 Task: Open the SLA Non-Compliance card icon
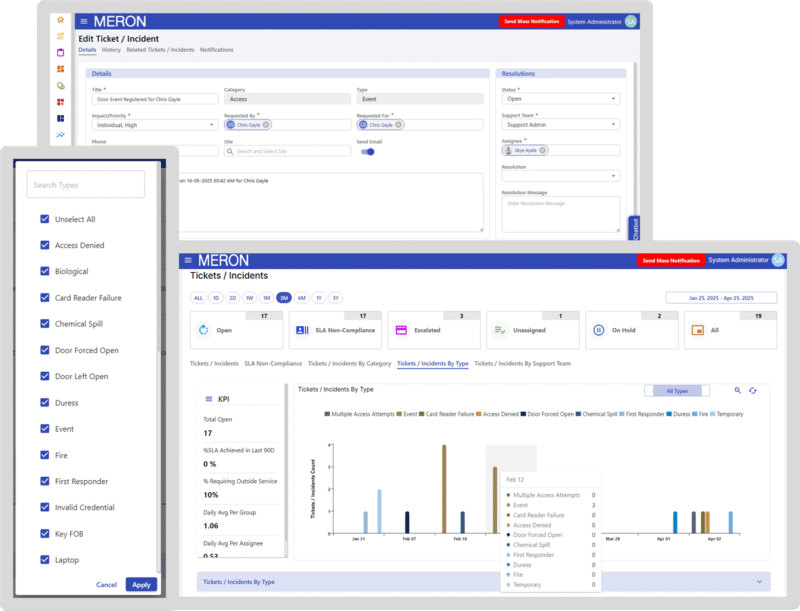(x=302, y=330)
